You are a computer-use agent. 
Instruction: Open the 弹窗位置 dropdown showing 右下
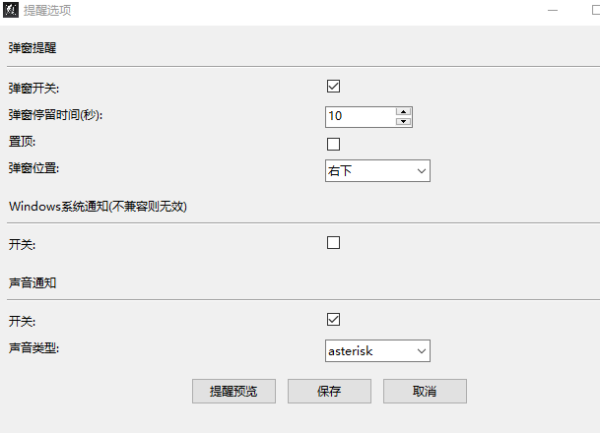point(377,171)
